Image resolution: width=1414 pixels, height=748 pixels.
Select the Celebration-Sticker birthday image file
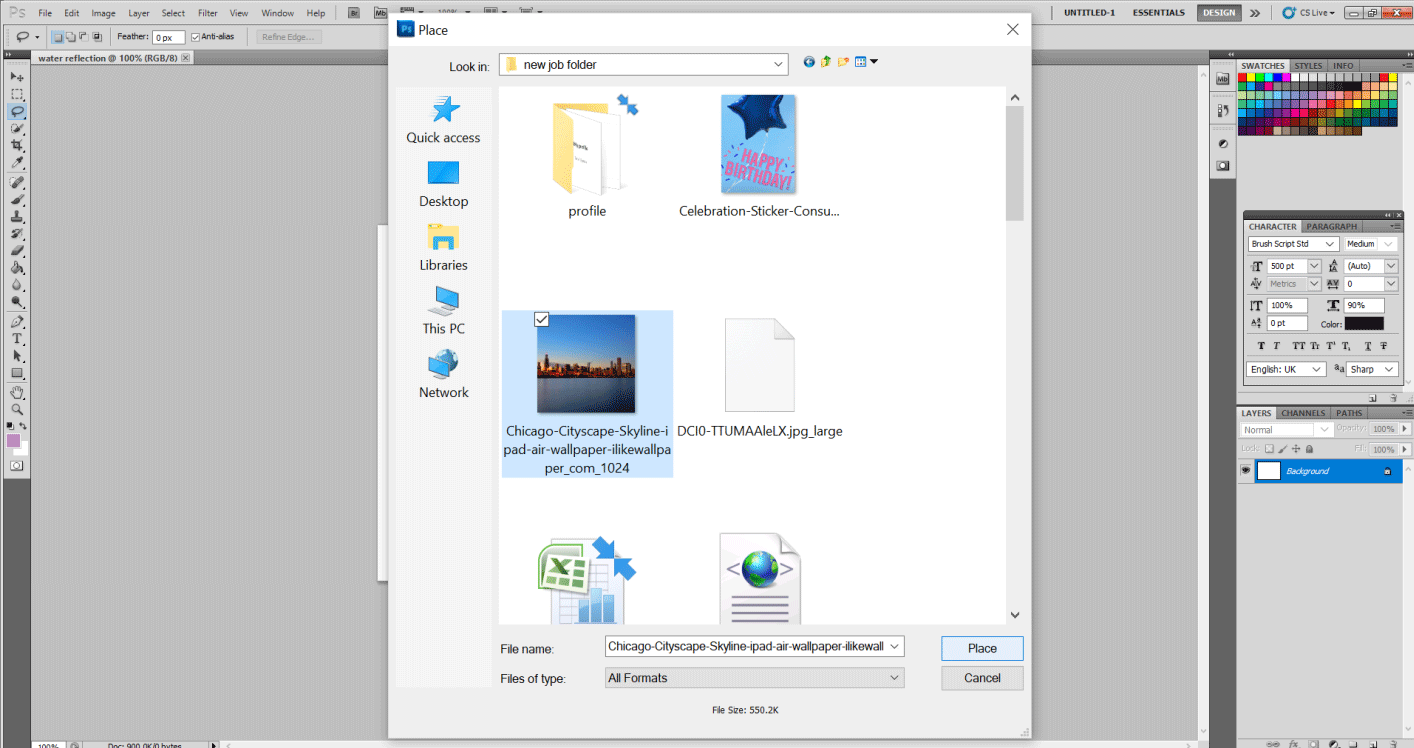[759, 156]
